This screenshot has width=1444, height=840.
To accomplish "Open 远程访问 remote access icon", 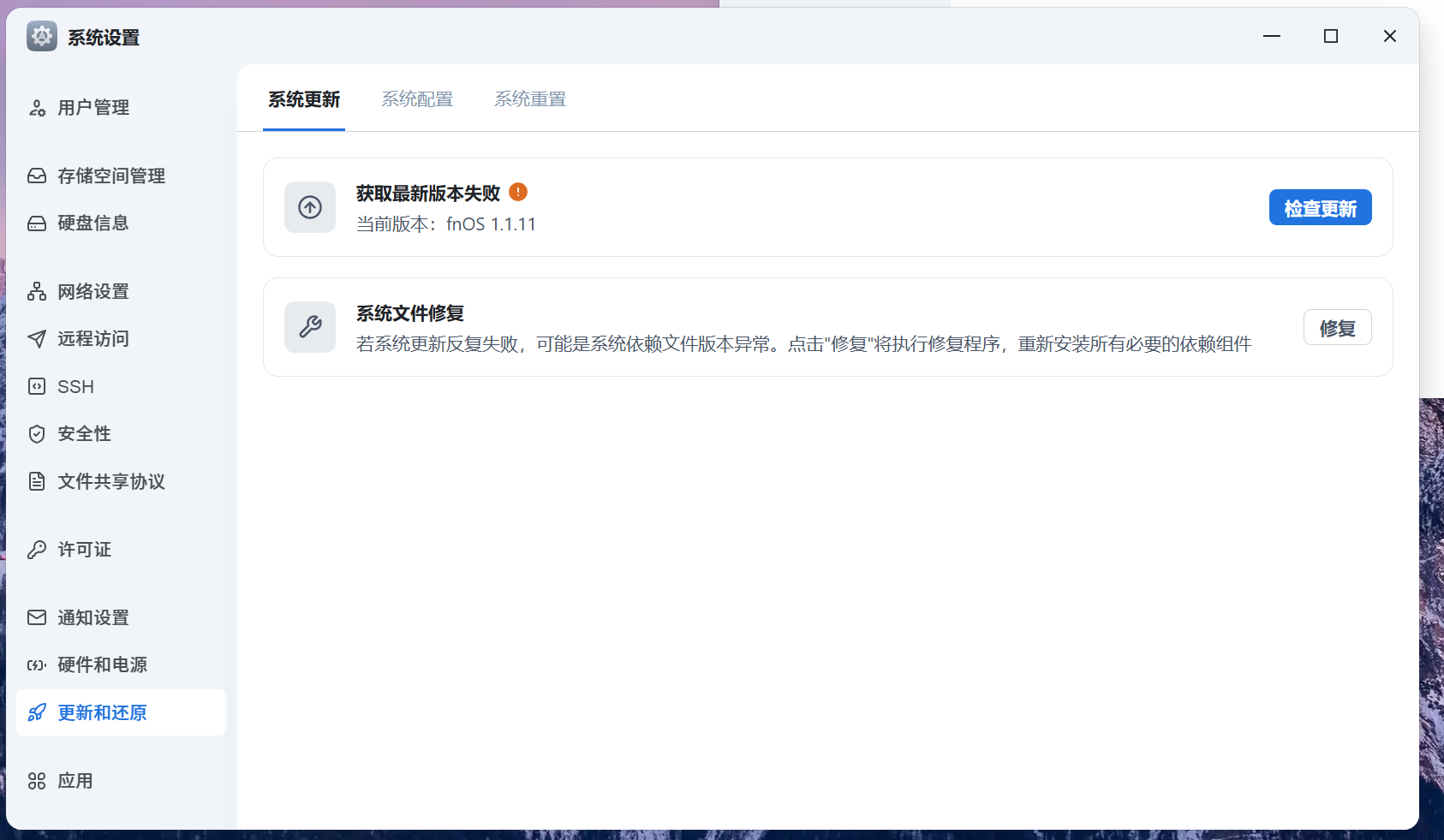I will pos(37,338).
